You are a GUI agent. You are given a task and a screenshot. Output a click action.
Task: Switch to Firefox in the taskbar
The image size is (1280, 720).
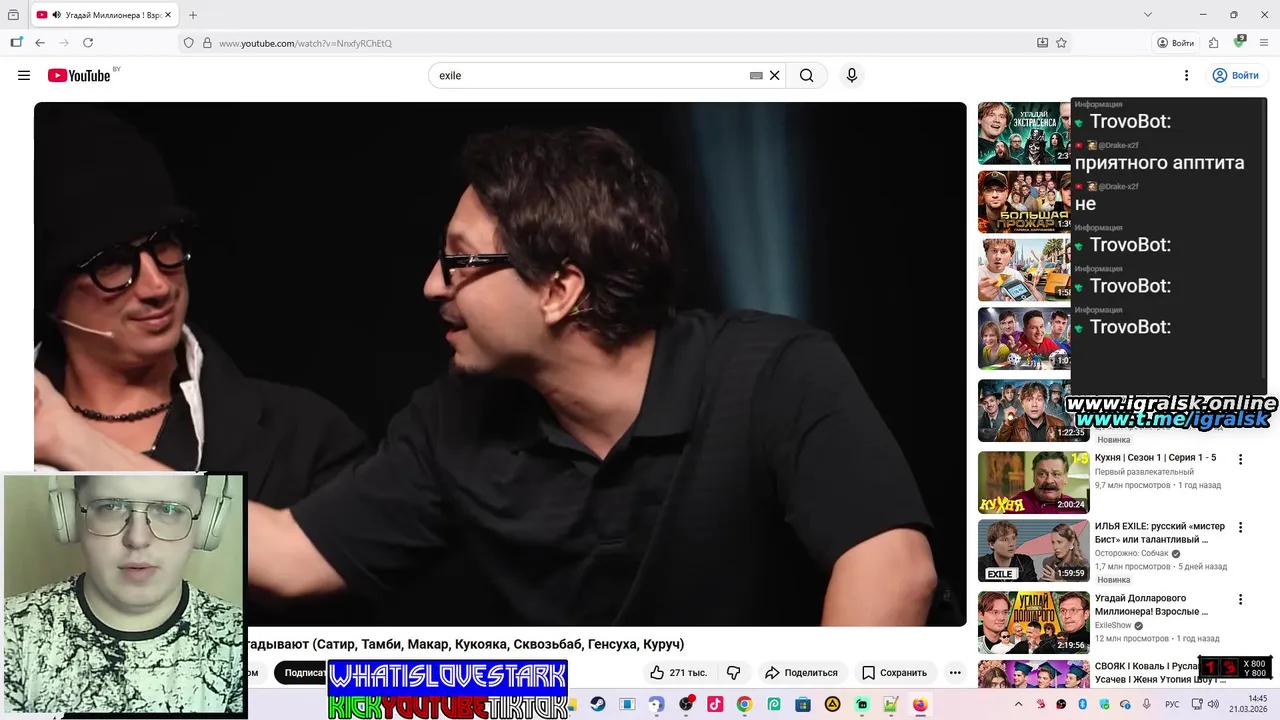920,704
